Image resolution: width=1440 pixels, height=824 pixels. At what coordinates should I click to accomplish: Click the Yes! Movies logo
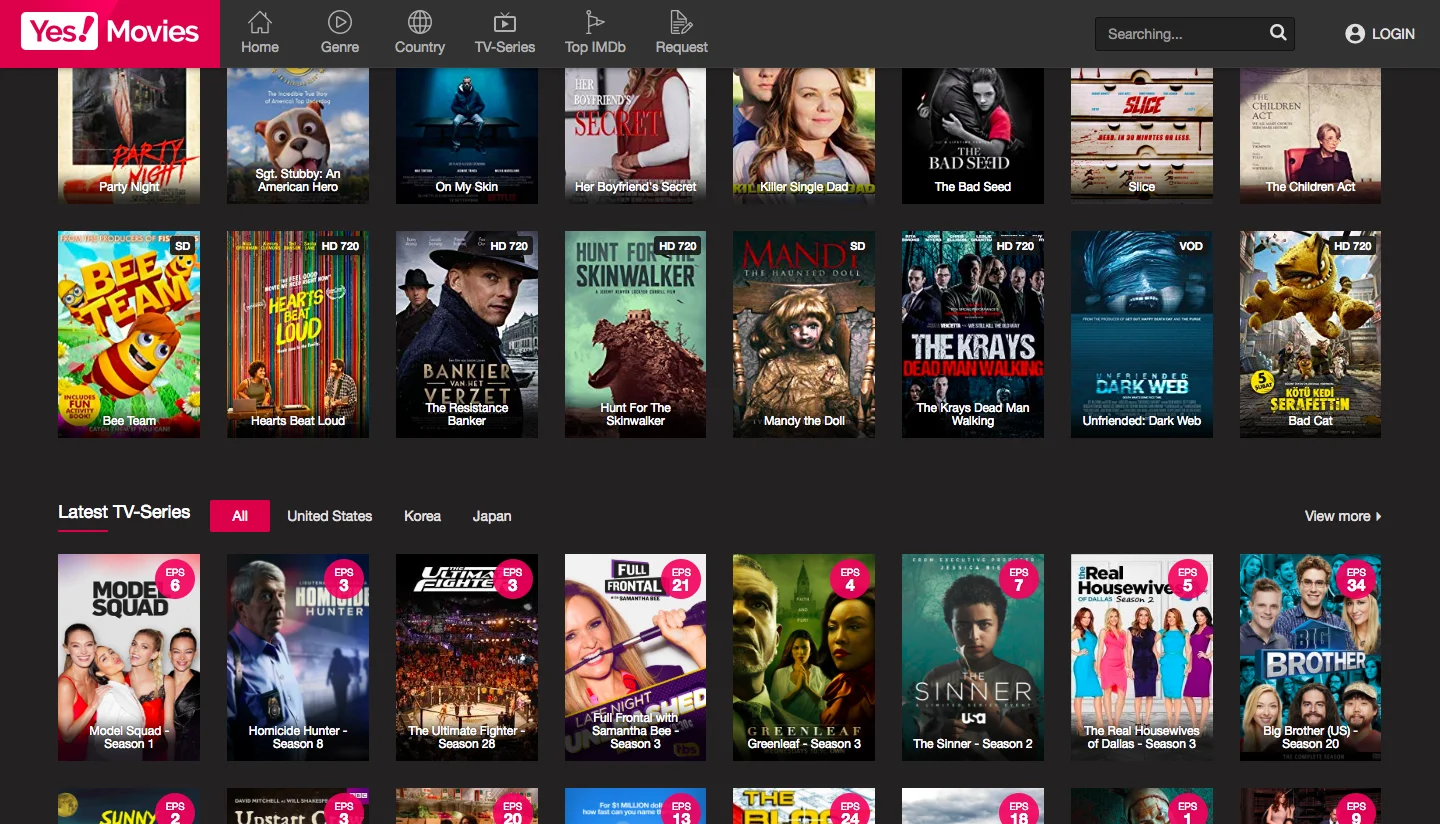[x=110, y=32]
